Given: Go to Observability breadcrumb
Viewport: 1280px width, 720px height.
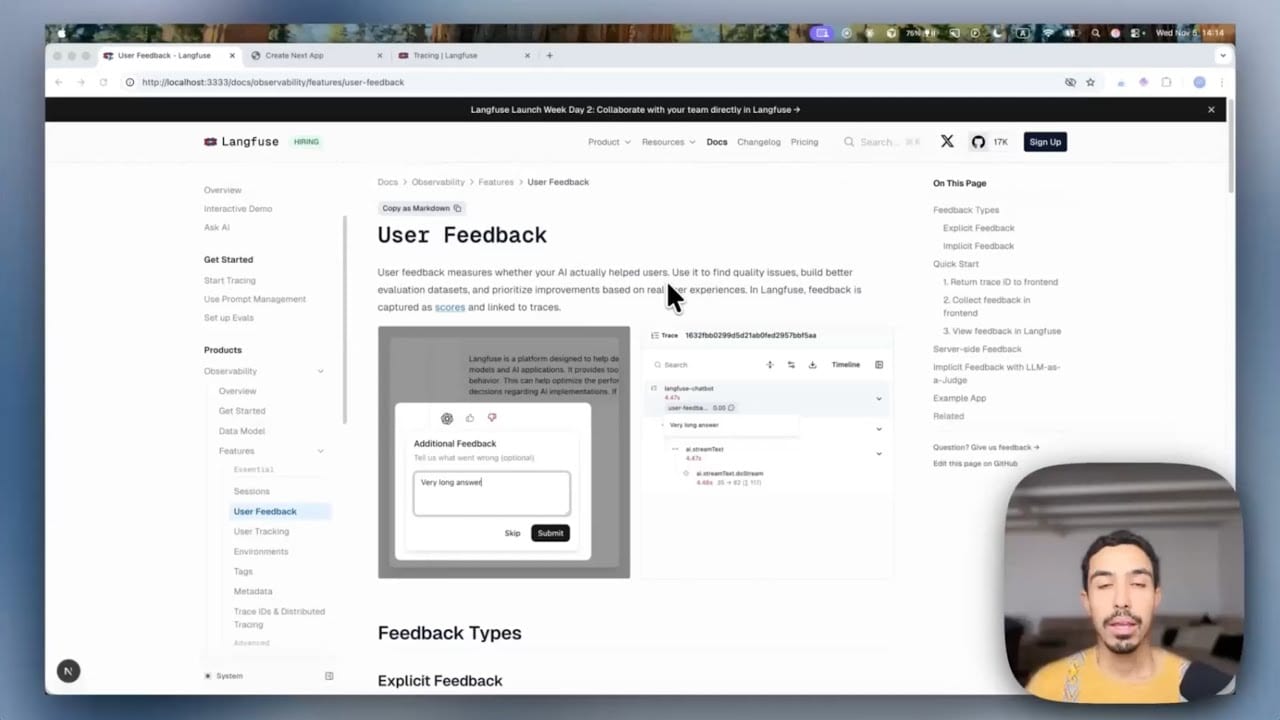Looking at the screenshot, I should tap(438, 182).
